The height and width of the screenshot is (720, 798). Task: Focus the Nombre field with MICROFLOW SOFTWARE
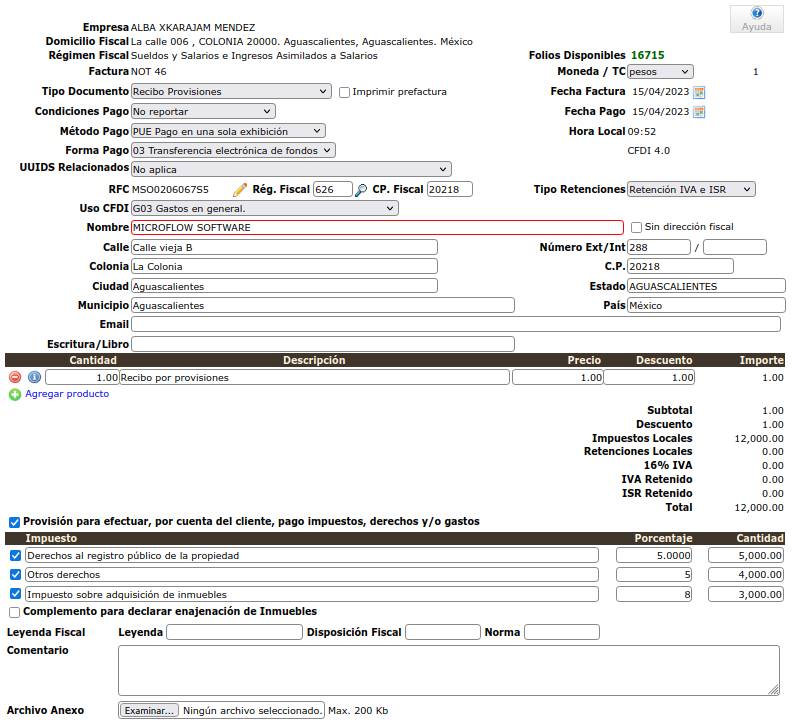377,227
